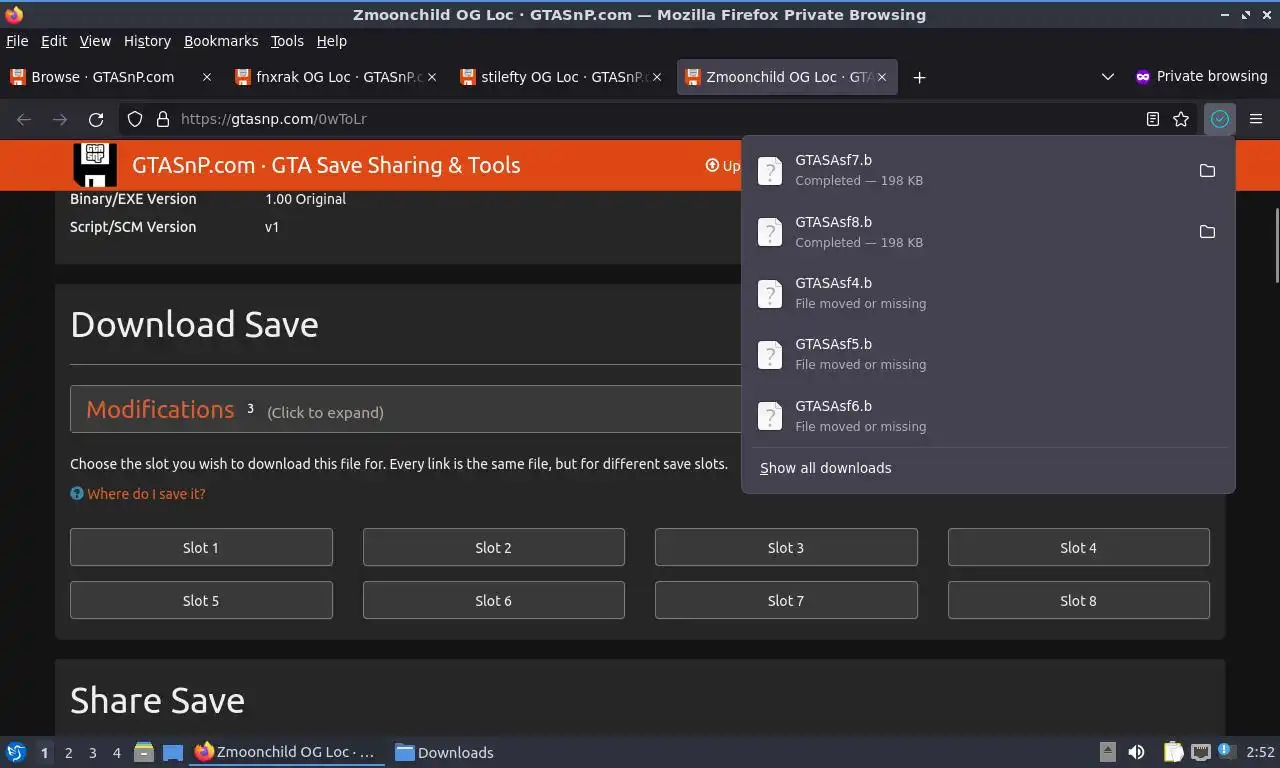Select GTASAsf5.b download entry
This screenshot has height=768, width=1280.
[x=988, y=354]
